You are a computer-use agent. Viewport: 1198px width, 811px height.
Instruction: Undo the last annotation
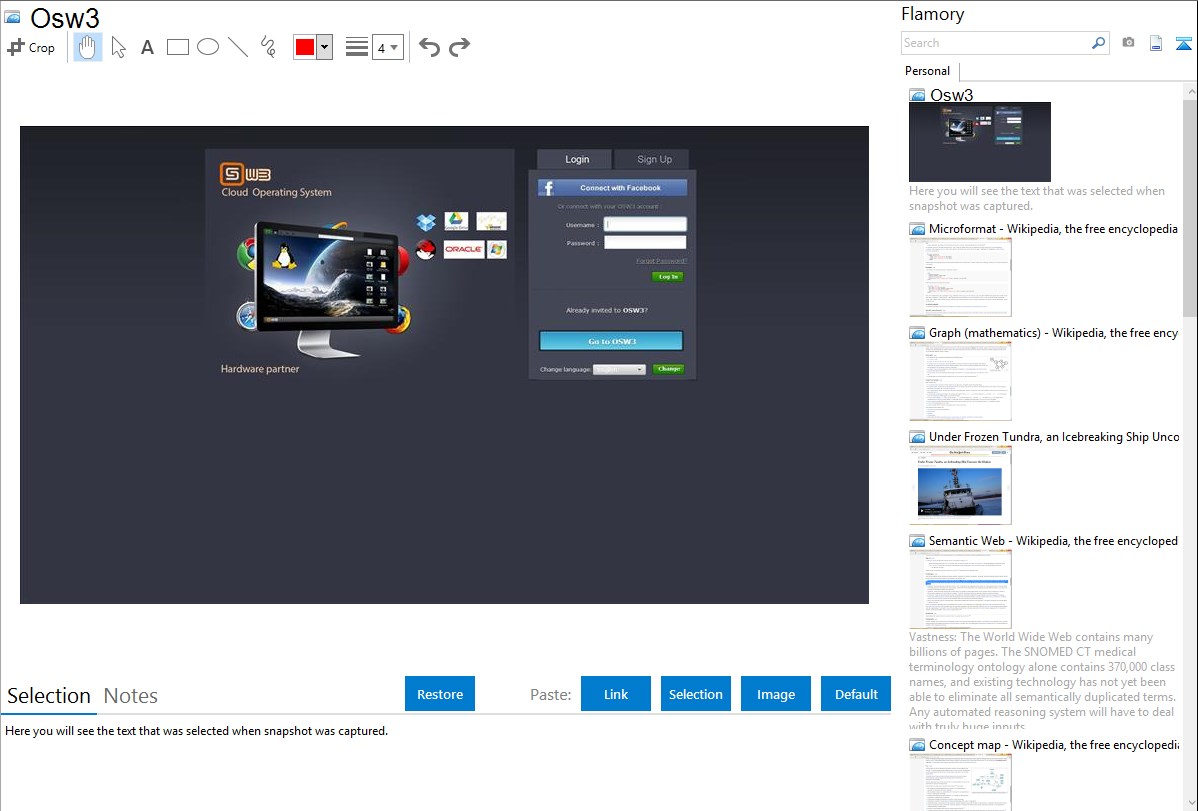429,47
